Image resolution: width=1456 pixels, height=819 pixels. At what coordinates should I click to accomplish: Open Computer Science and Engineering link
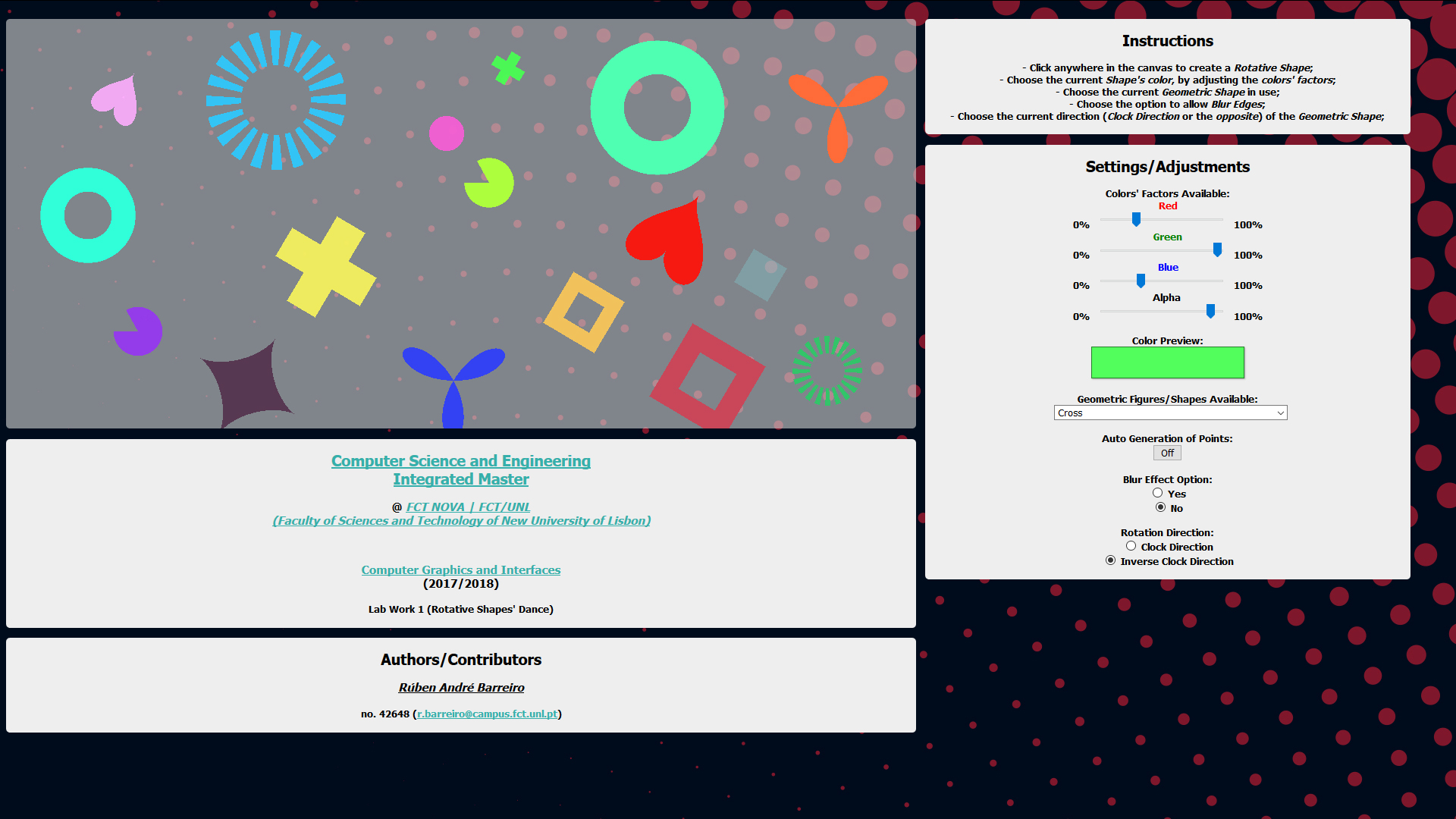[x=460, y=461]
